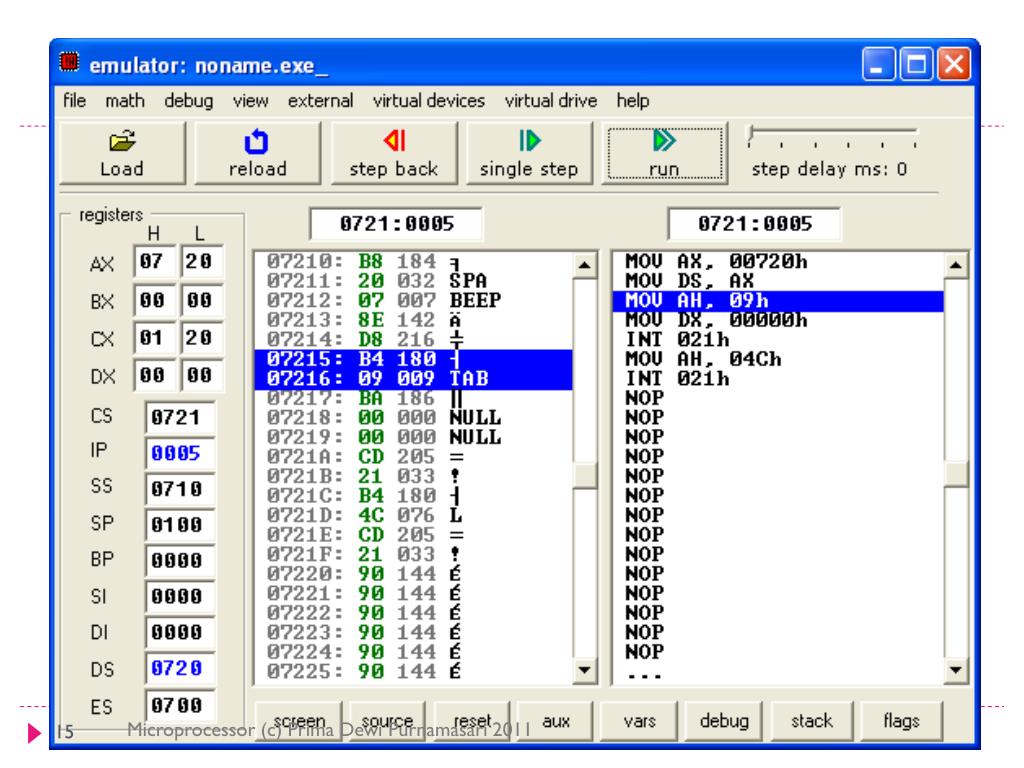This screenshot has width=1024, height=768.
Task: Click the reset button
Action: pos(472,721)
